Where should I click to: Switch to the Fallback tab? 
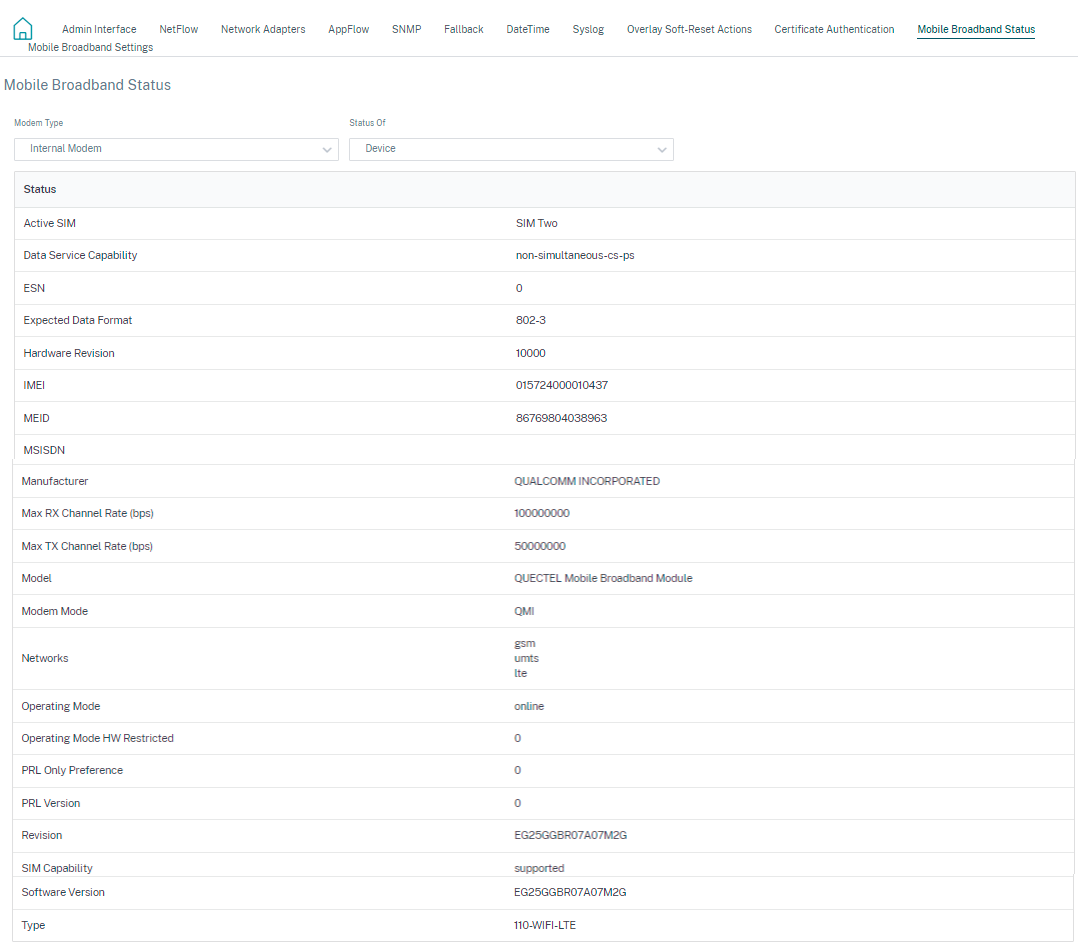pos(463,30)
